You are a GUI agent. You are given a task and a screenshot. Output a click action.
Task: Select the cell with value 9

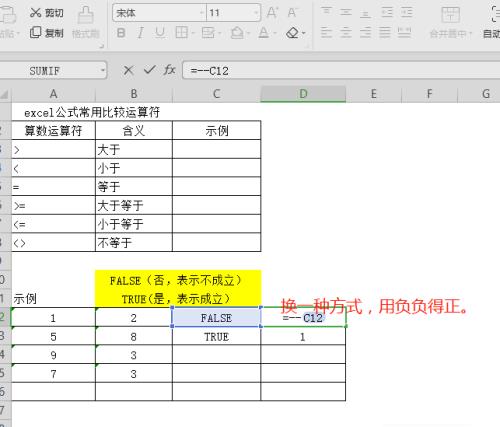pos(53,355)
